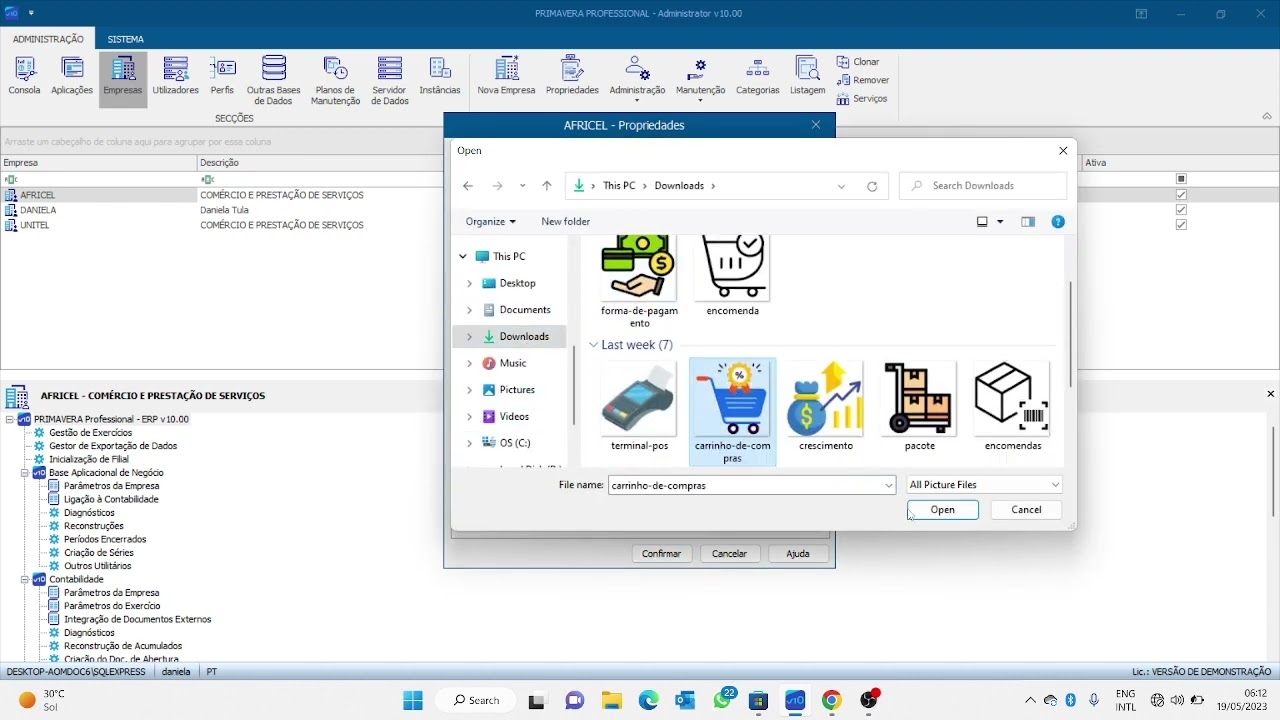Screen dimensions: 1280x720
Task: Select Videos in navigation pane
Action: coord(514,416)
